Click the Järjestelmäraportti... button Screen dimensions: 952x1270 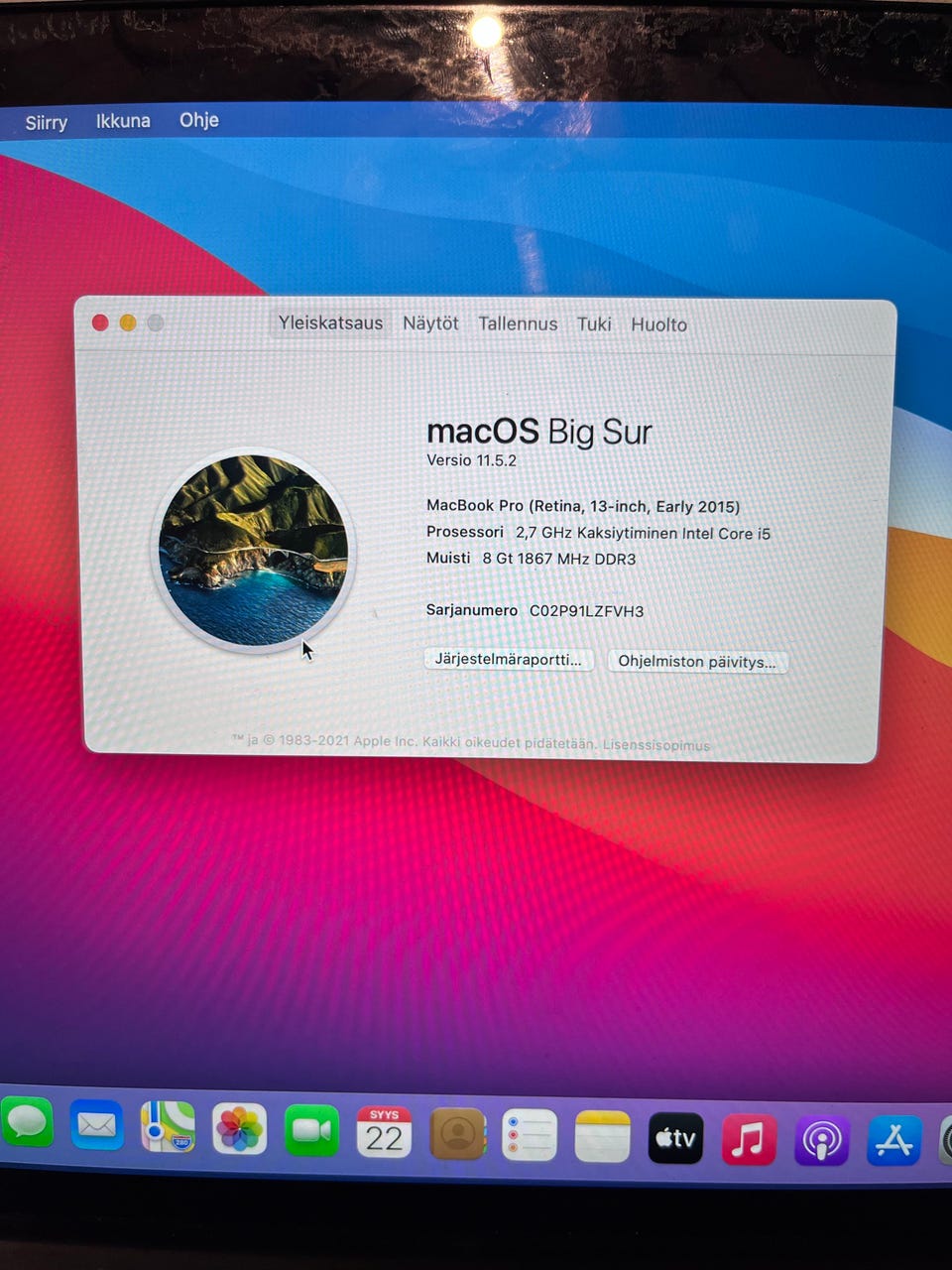click(509, 659)
